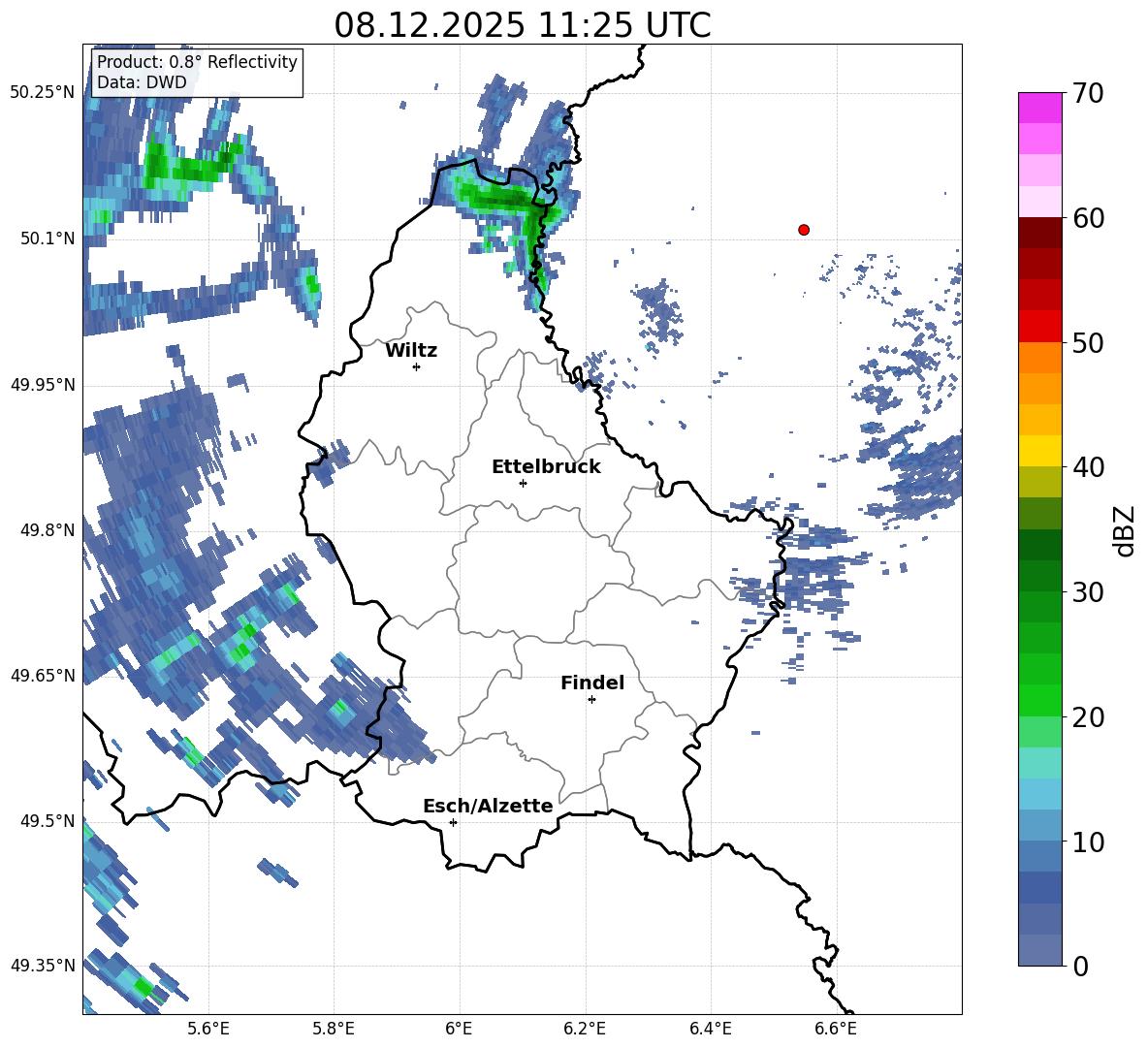Click the 5.6°E longitude label
This screenshot has width=1148, height=1048.
[x=208, y=1029]
